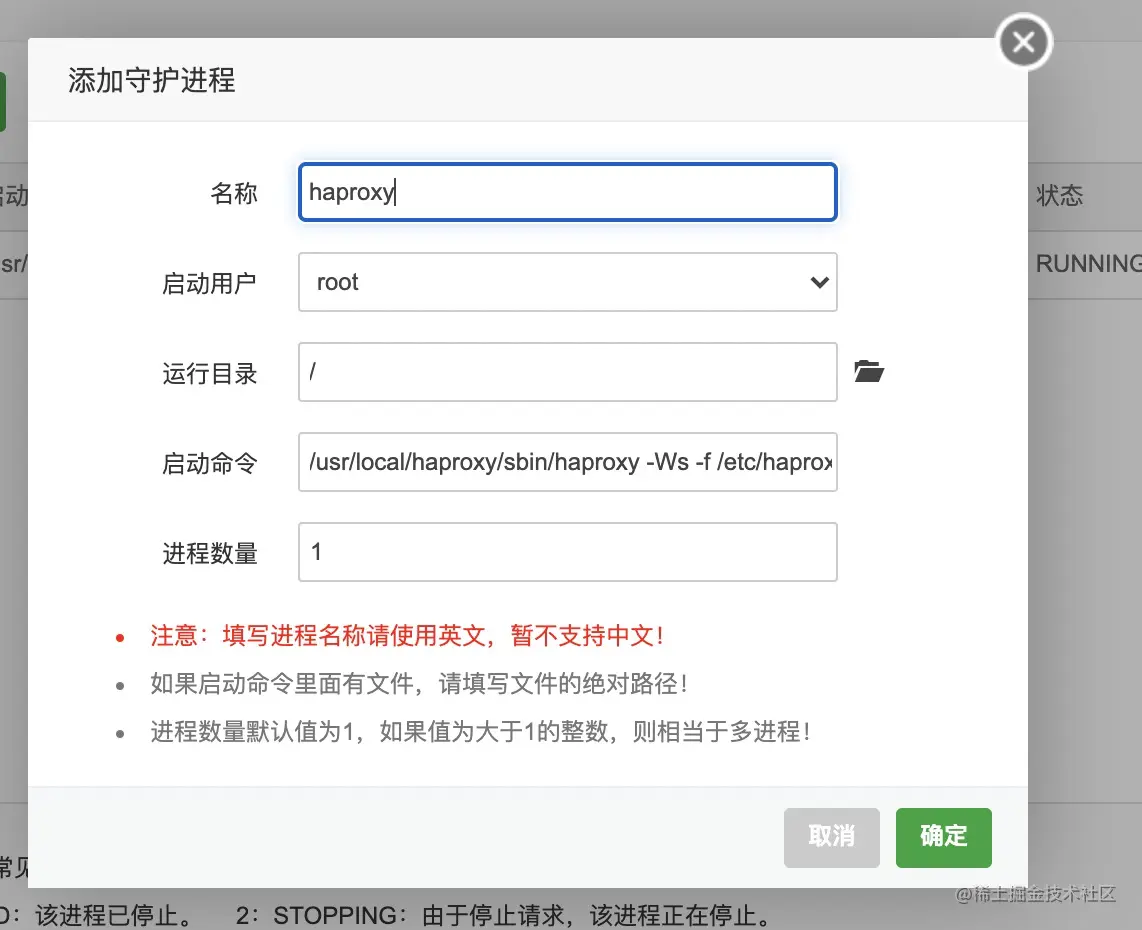Viewport: 1142px width, 930px height.
Task: Click into the 运行目录 path field
Action: pos(567,371)
